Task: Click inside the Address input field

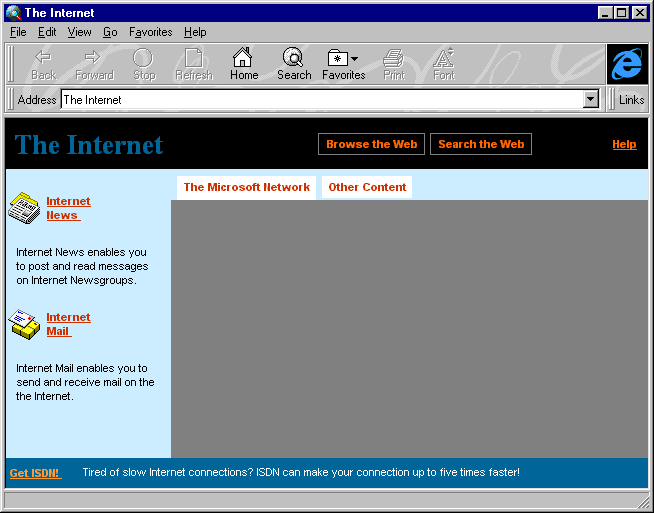Action: pos(322,100)
